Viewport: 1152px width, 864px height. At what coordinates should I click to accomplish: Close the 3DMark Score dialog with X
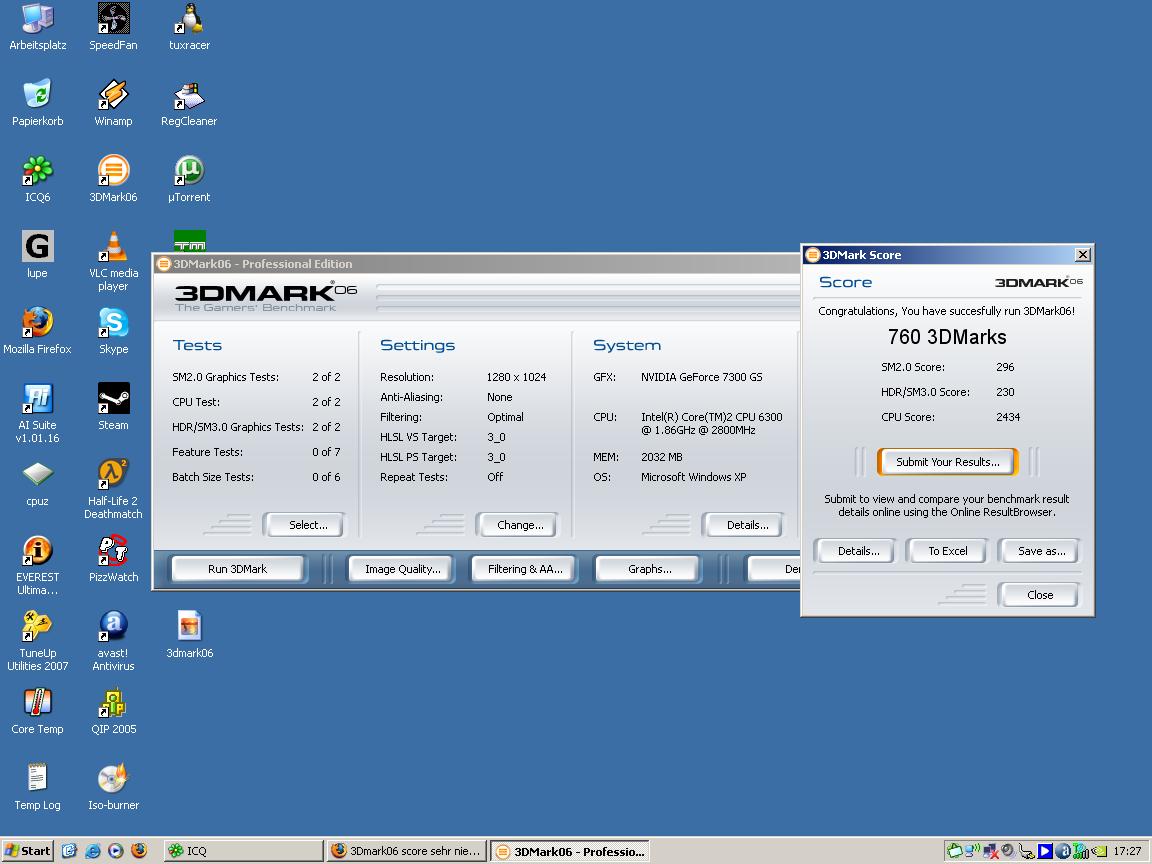click(1082, 255)
